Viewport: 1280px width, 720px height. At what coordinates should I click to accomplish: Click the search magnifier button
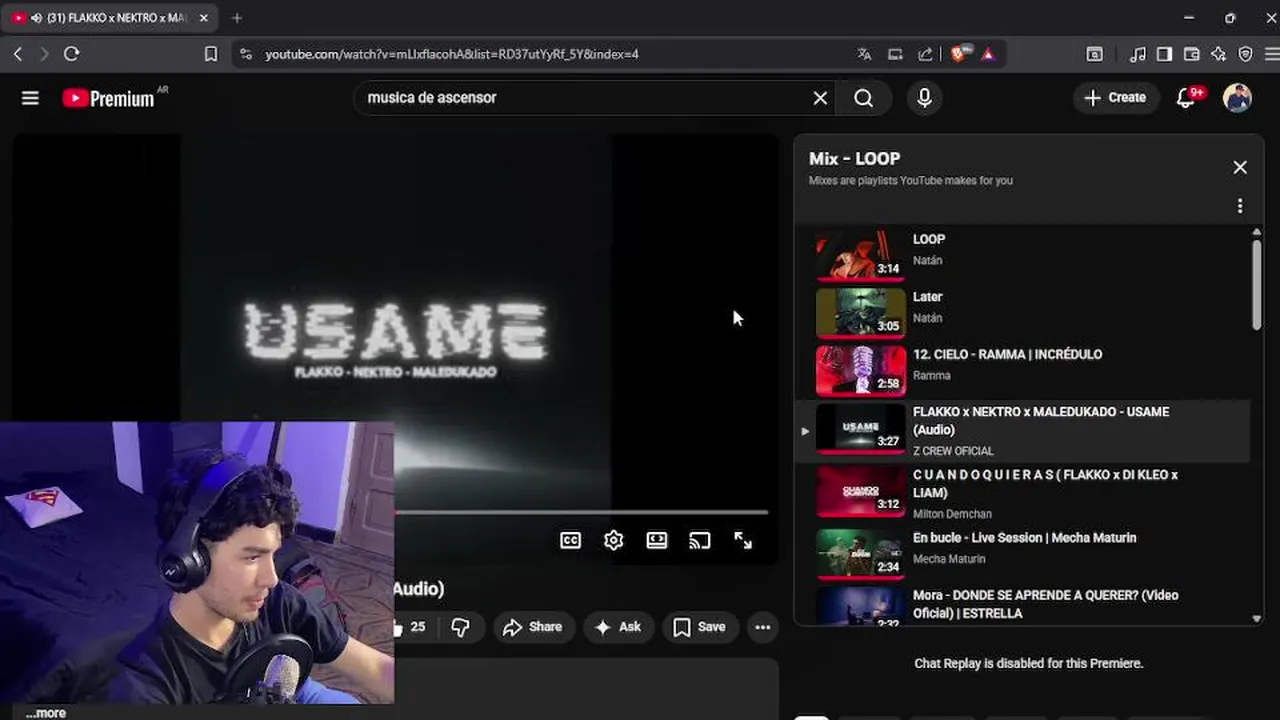(864, 98)
